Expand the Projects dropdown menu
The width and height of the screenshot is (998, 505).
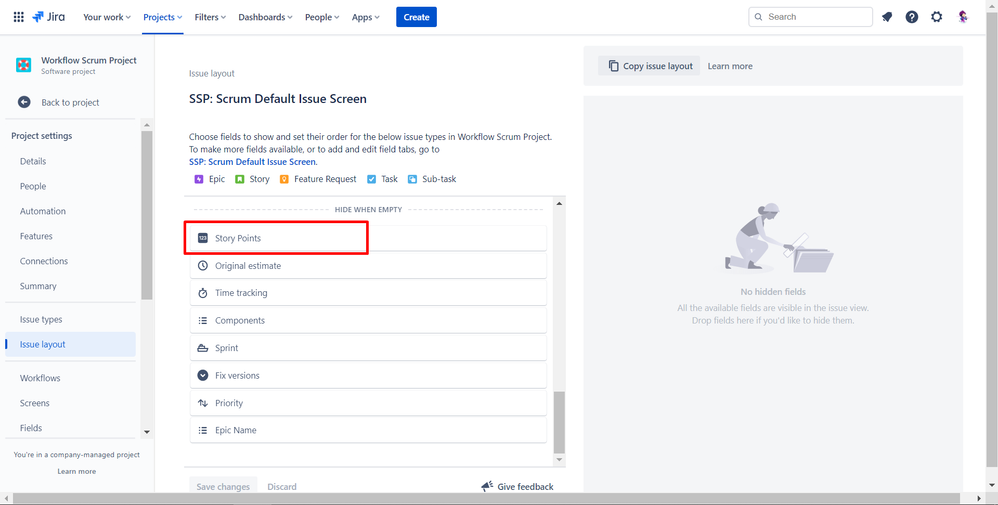click(163, 17)
